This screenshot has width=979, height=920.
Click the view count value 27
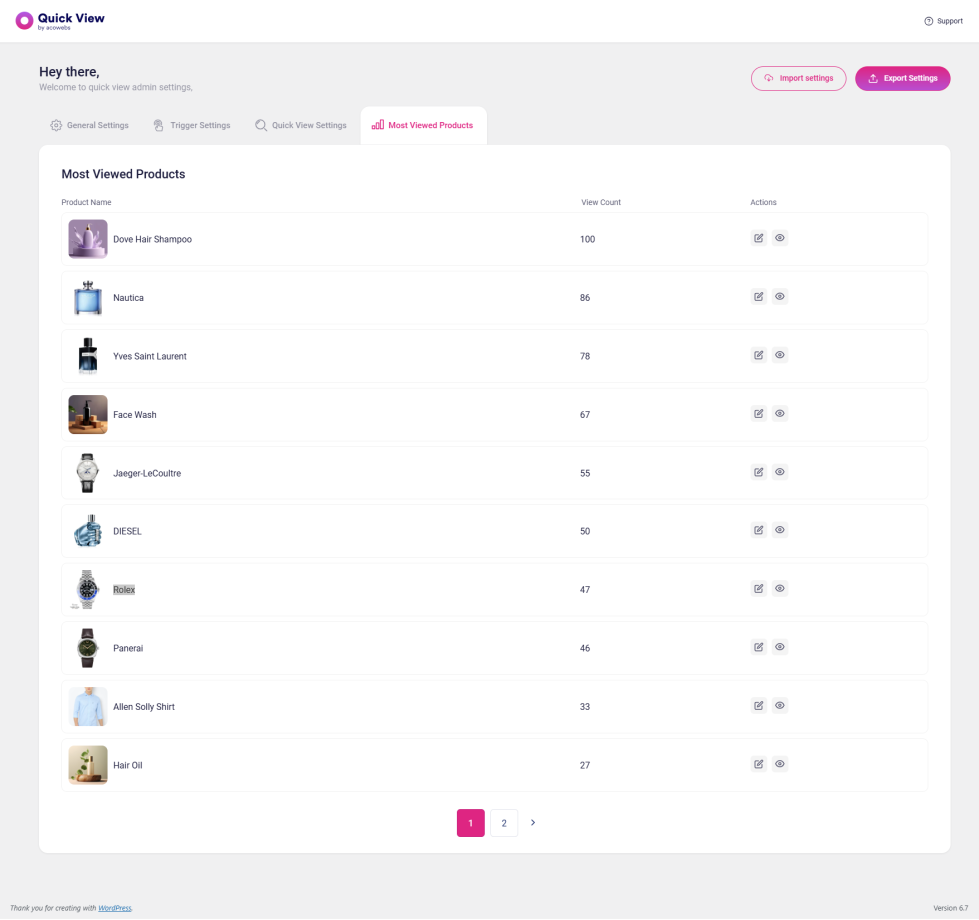585,765
